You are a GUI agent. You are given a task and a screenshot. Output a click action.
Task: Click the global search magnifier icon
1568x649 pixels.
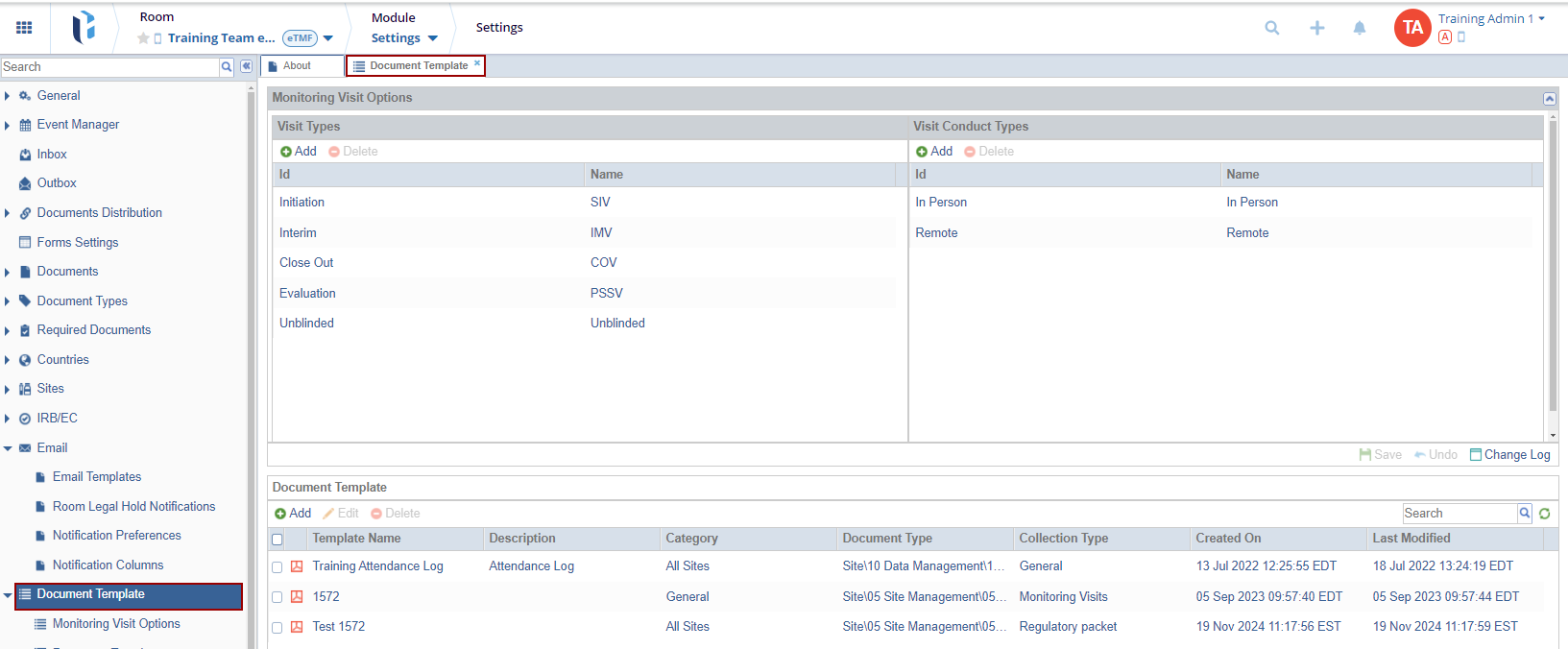point(1271,28)
